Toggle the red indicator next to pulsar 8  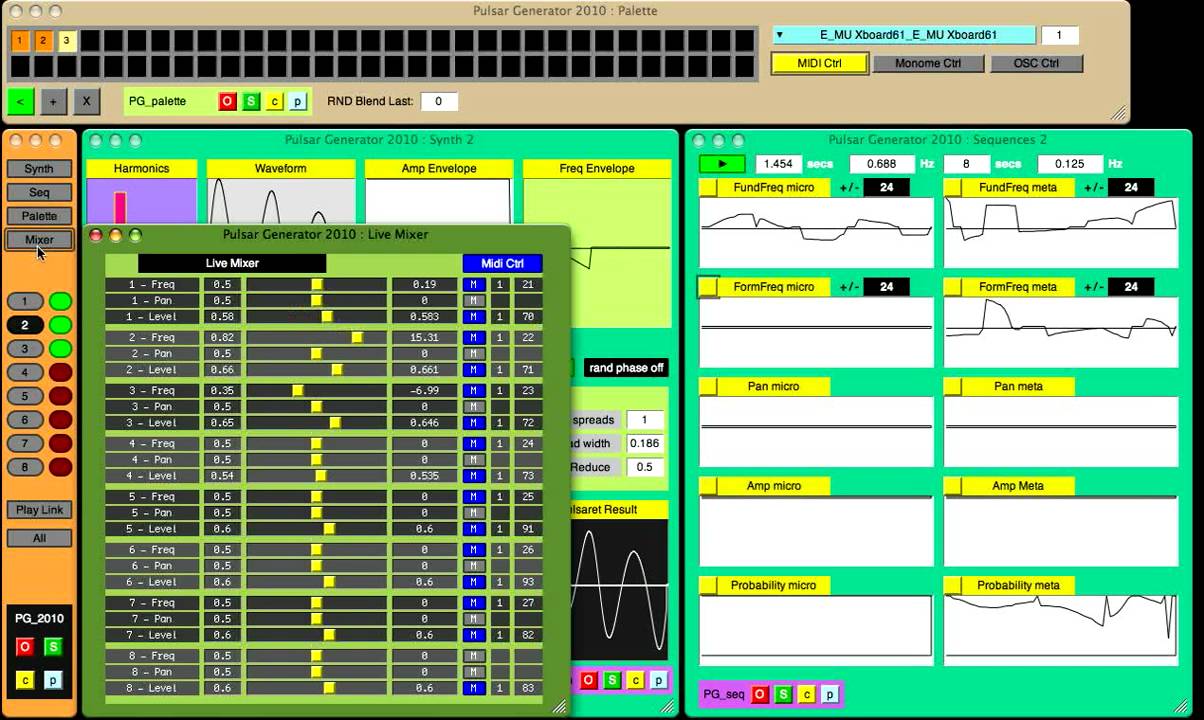tap(61, 467)
